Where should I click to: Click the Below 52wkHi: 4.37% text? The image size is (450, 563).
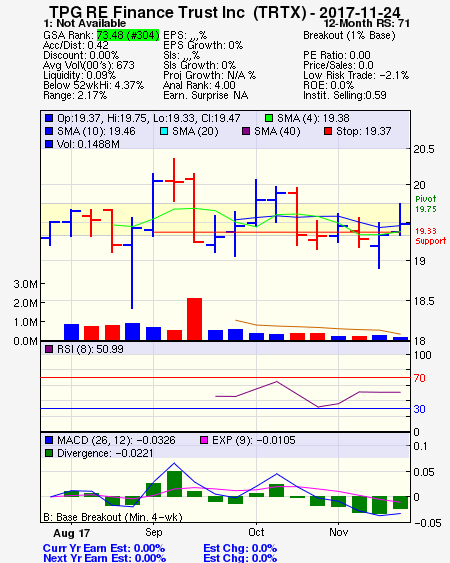93,85
